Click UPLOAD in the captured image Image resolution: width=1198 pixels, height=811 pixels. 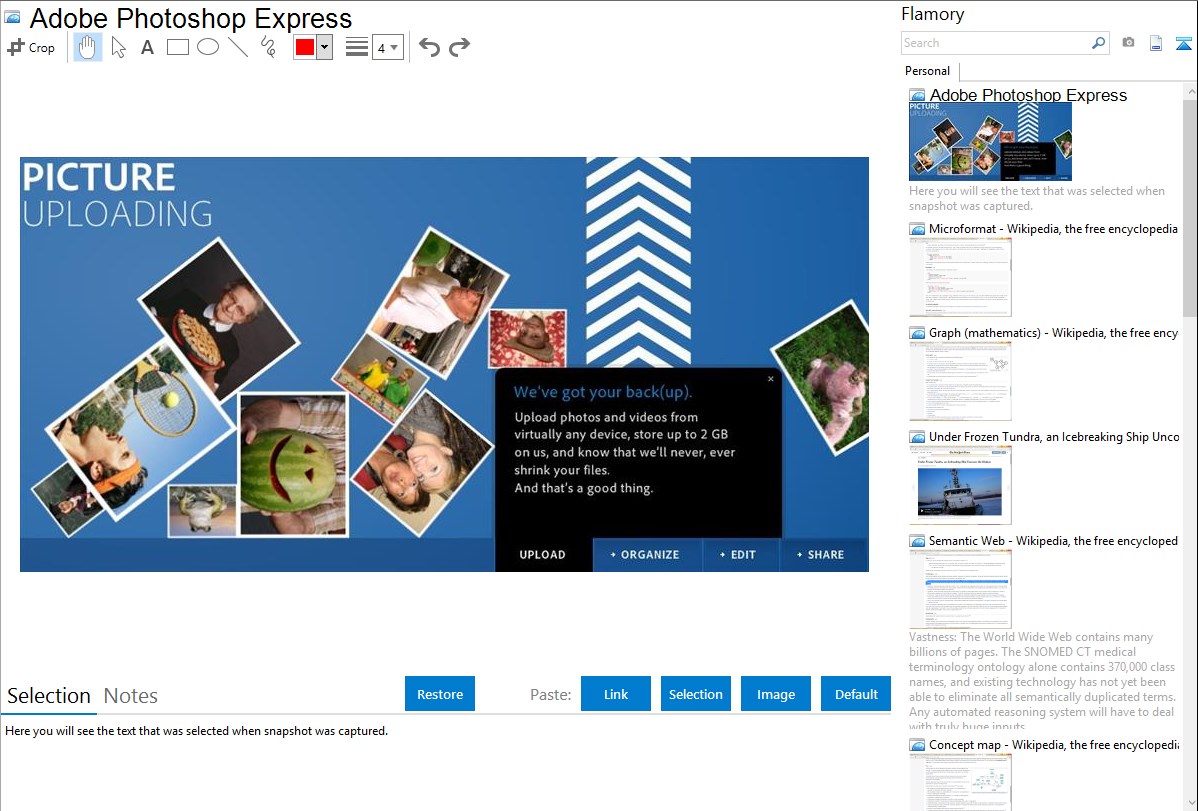tap(542, 555)
